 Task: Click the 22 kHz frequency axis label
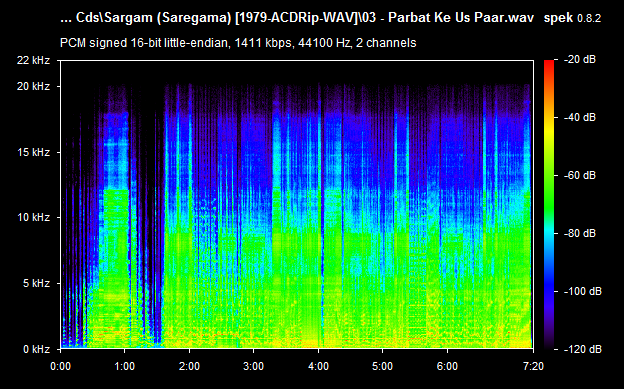[33, 61]
